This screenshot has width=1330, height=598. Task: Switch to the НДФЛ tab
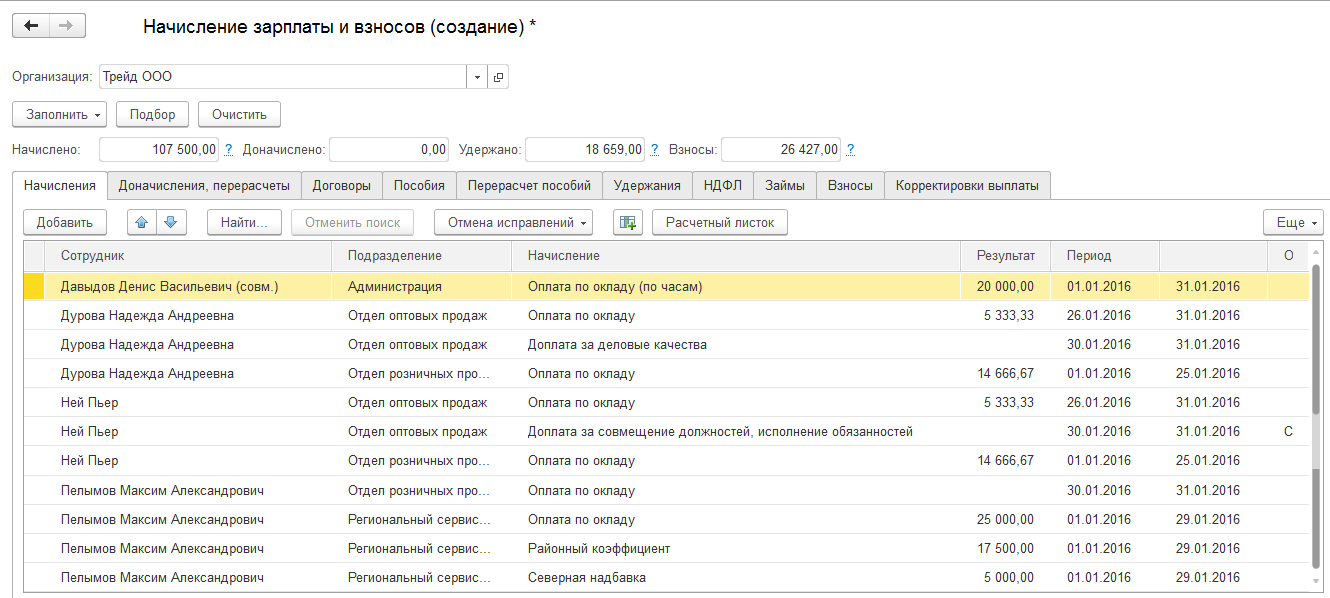[x=722, y=185]
